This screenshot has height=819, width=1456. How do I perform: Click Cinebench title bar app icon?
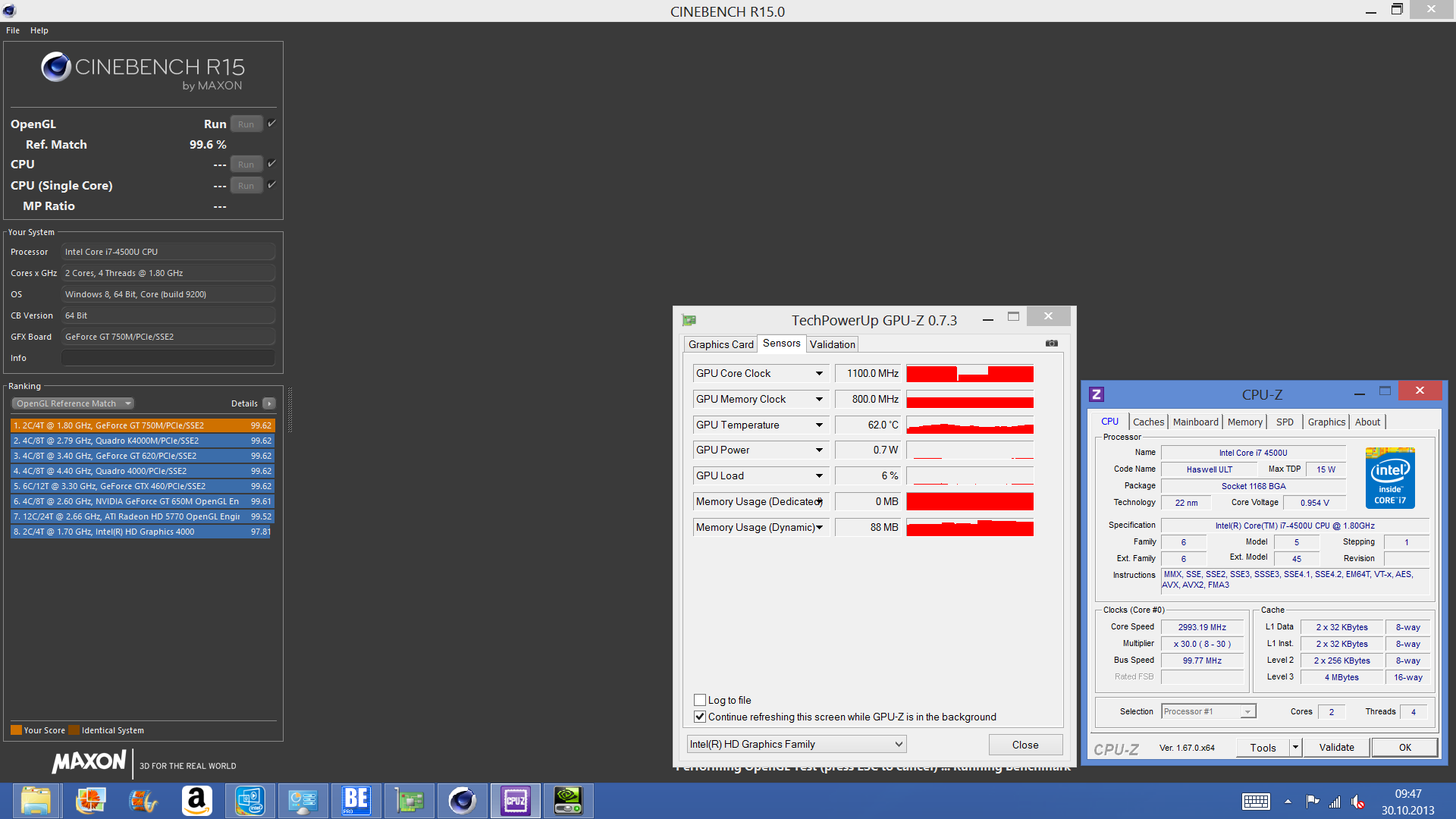coord(9,11)
